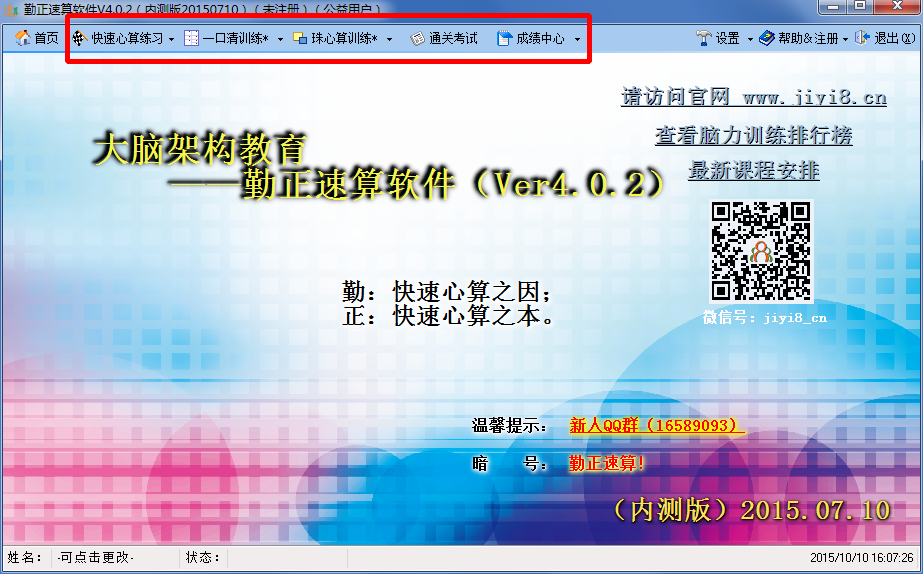Expand the 一口清训练 dropdown arrow
The image size is (923, 574).
tap(280, 39)
